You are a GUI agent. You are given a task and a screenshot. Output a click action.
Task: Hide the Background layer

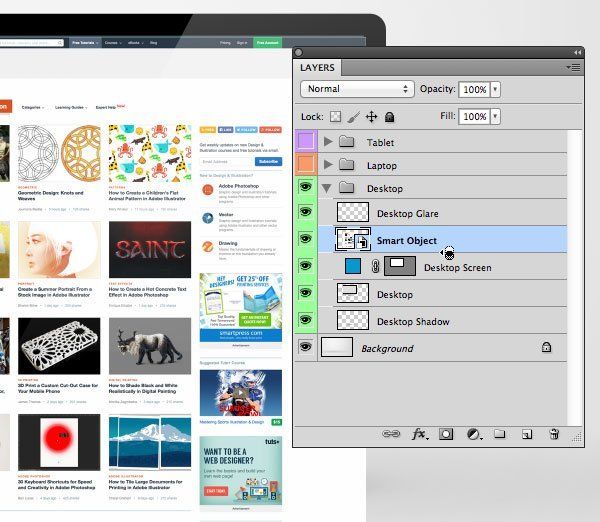click(306, 347)
